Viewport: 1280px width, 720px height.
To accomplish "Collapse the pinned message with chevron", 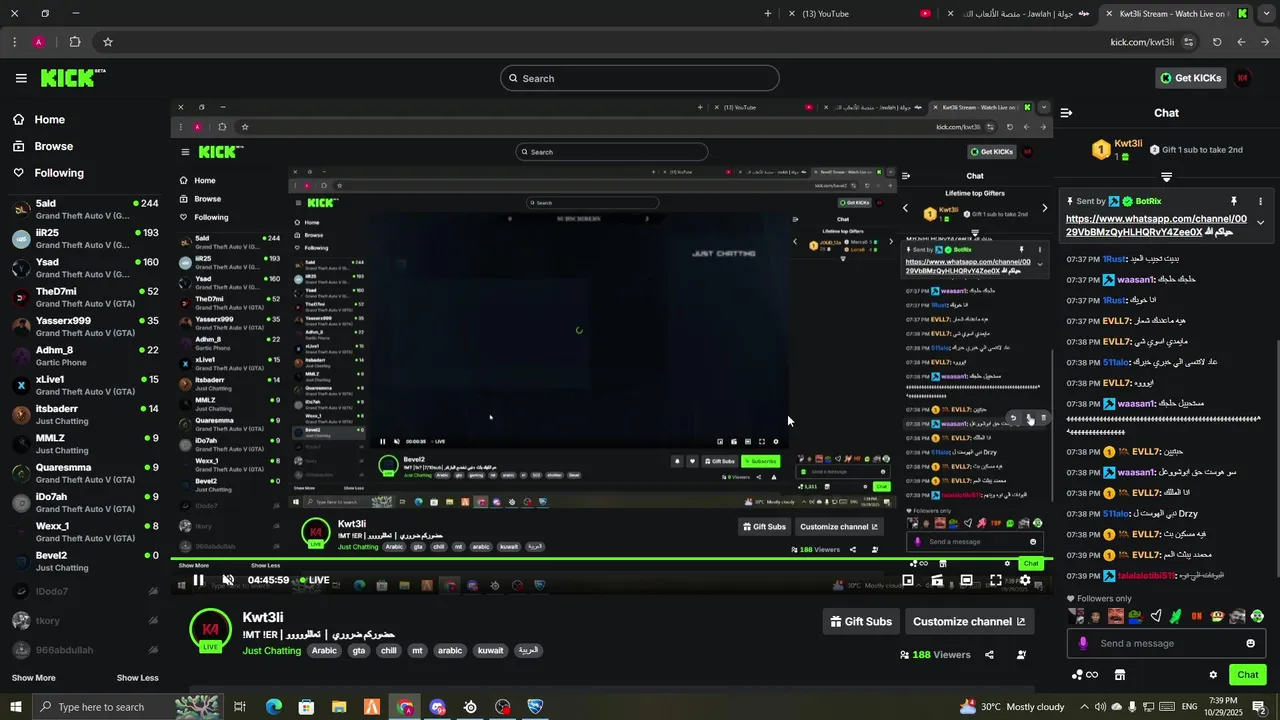I will coord(1260,223).
